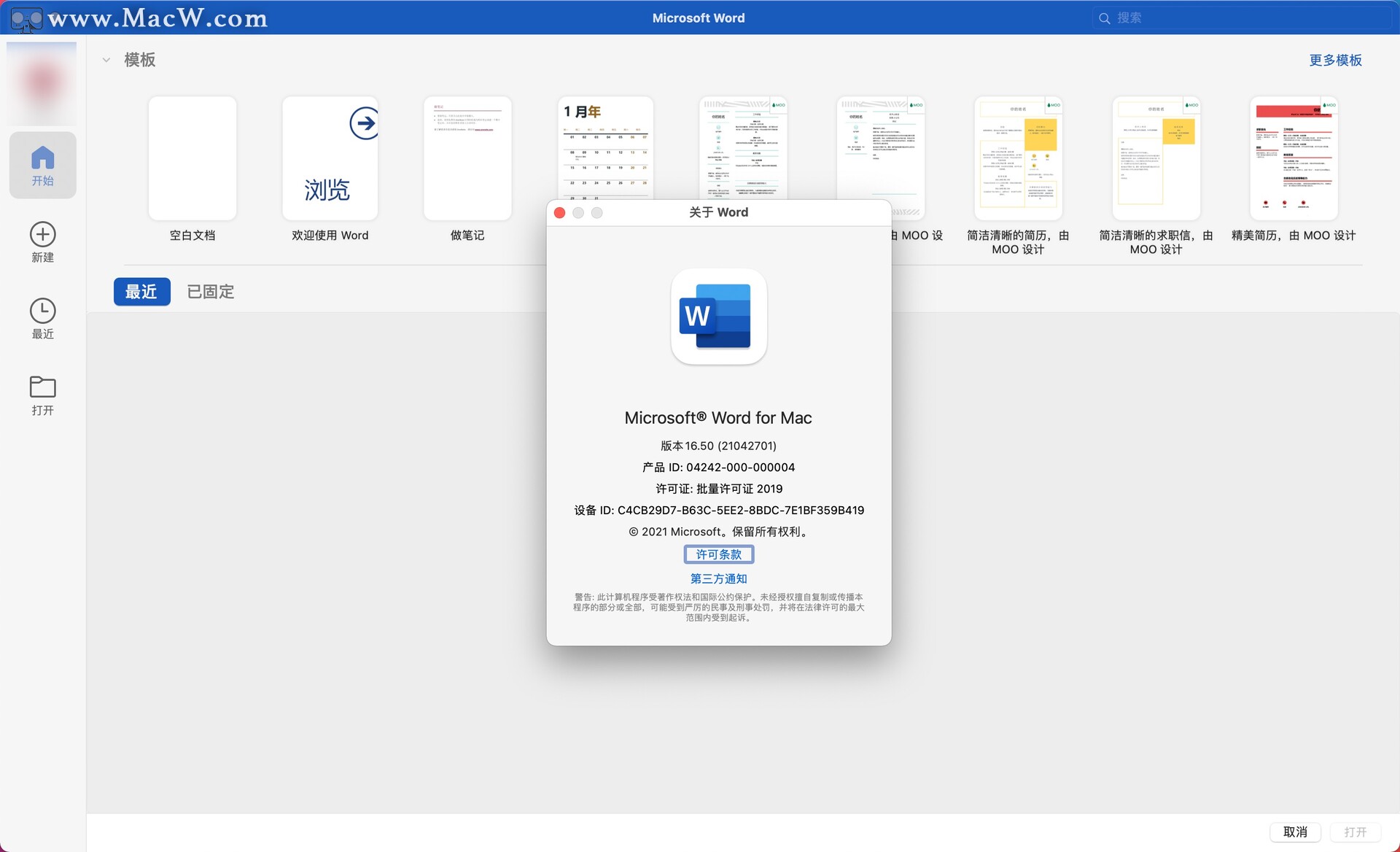Select the 空白文档 template thumbnail
The image size is (1400, 852).
click(x=192, y=158)
